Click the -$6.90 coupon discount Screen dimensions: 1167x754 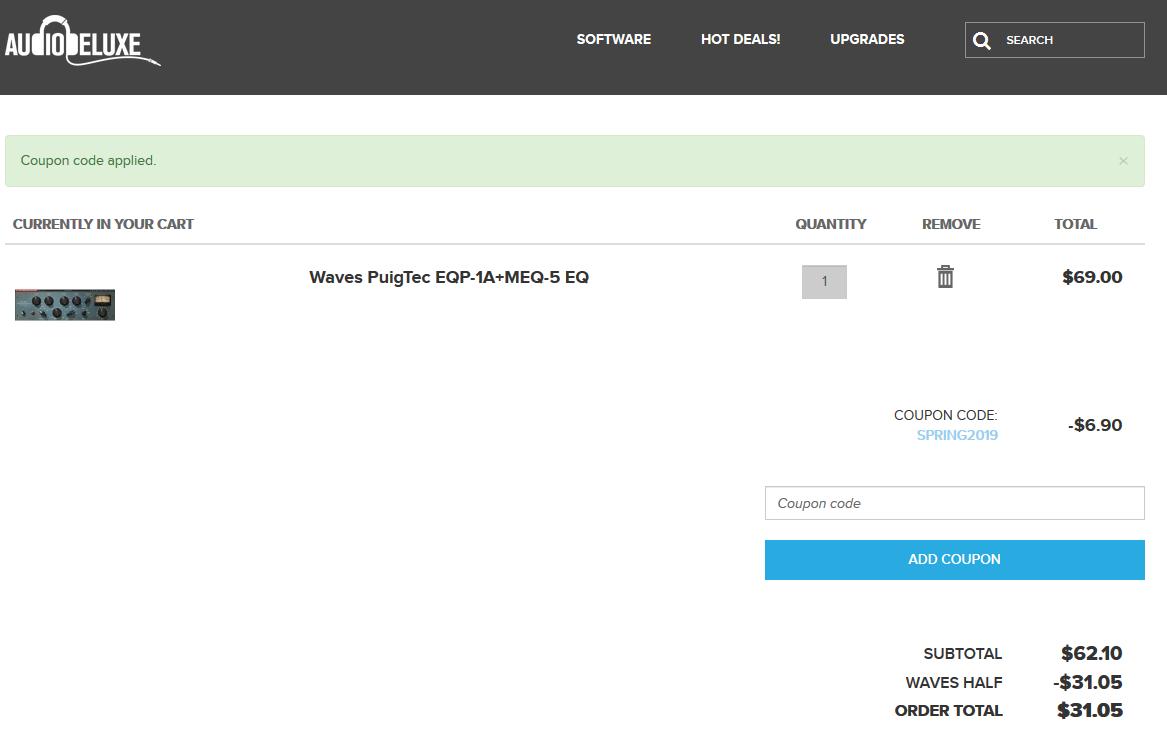pos(1095,425)
